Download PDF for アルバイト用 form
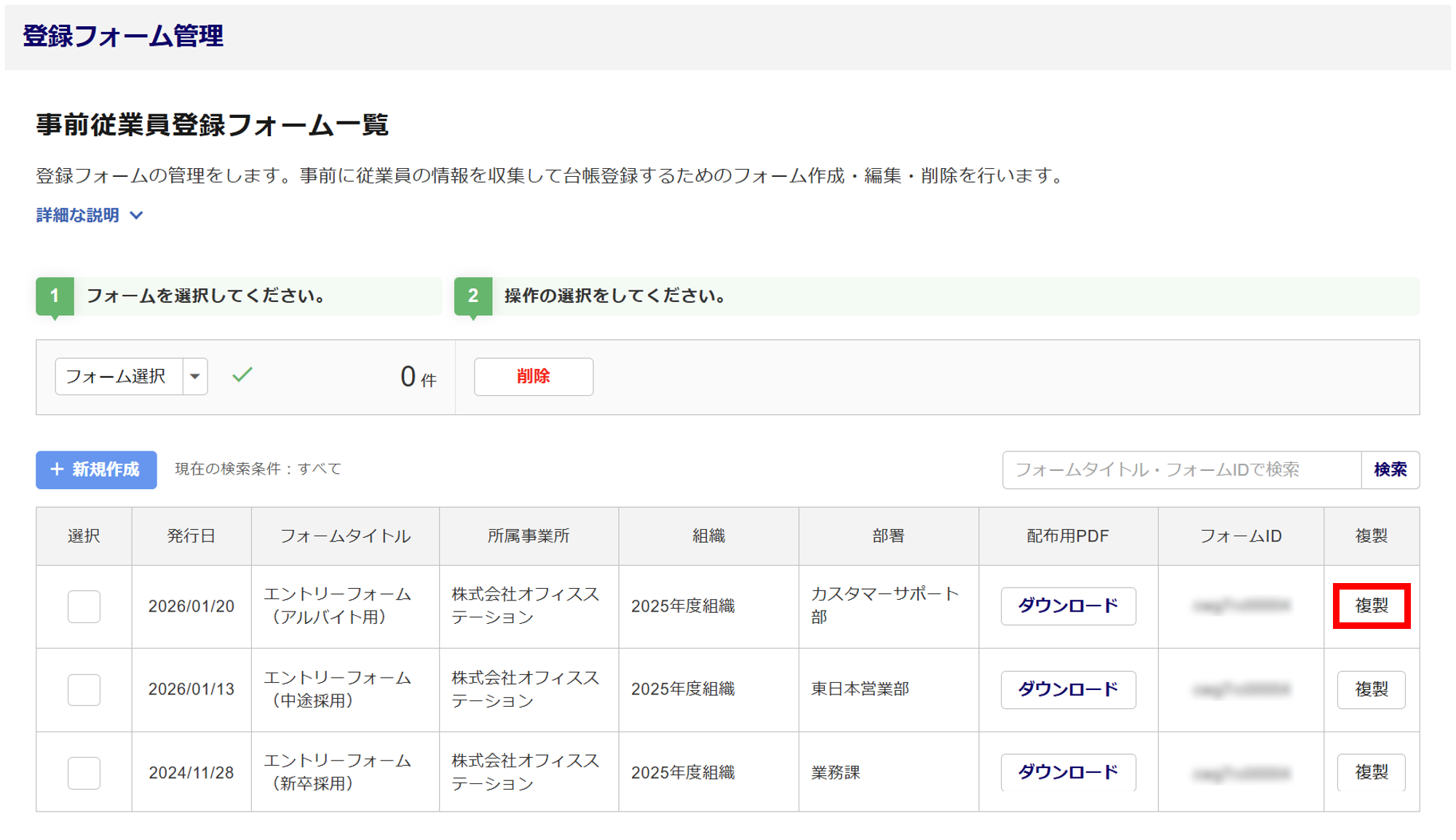Image resolution: width=1456 pixels, height=840 pixels. point(1067,606)
